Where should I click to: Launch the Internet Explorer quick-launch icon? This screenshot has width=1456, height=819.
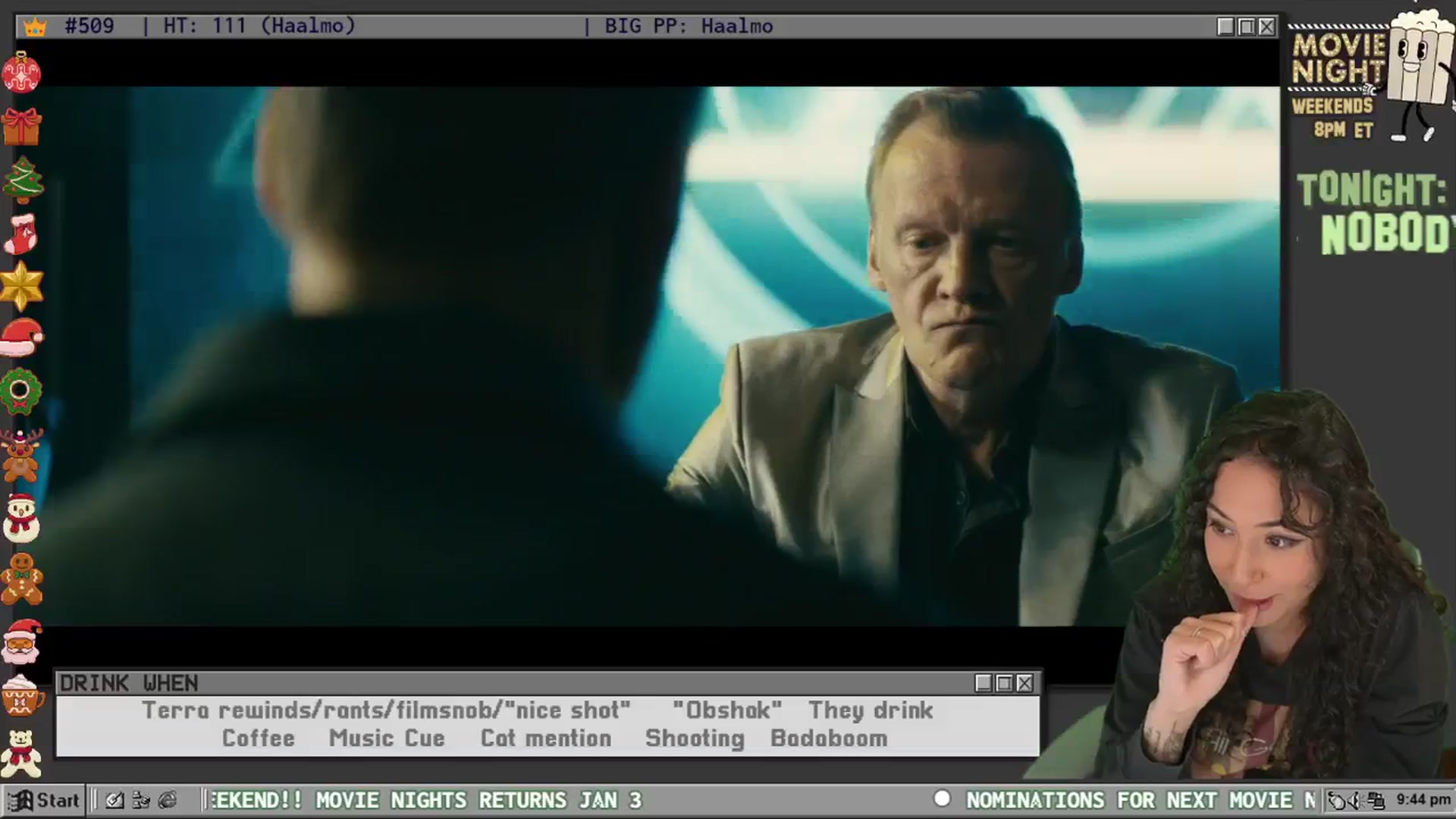tap(168, 800)
